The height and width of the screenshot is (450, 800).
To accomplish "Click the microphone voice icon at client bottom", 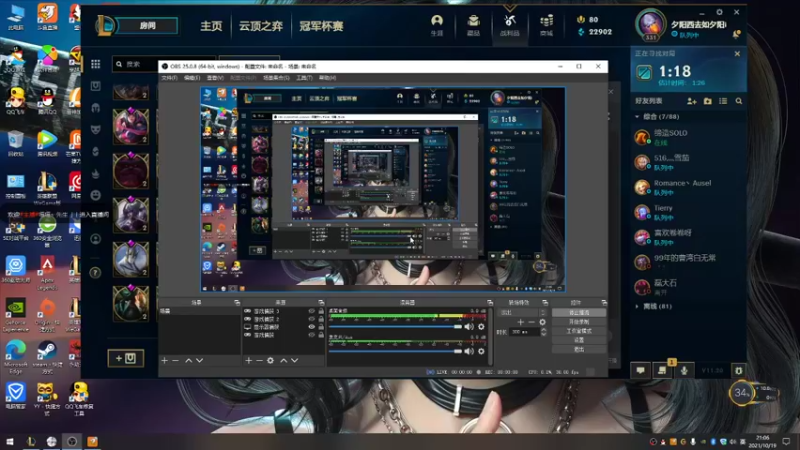I will pos(684,370).
